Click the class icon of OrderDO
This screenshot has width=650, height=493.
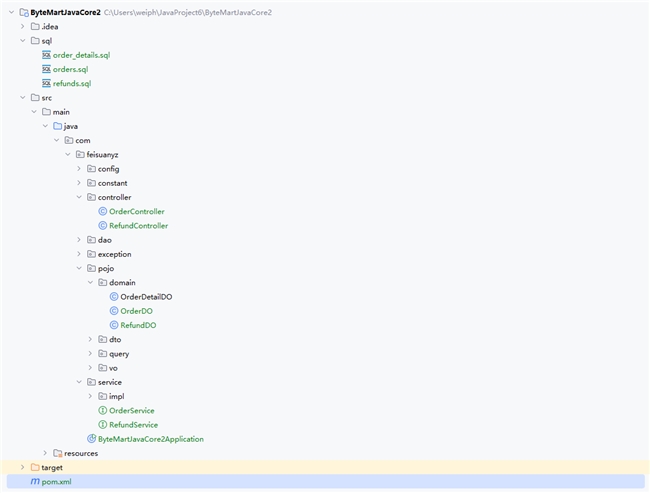click(x=114, y=311)
